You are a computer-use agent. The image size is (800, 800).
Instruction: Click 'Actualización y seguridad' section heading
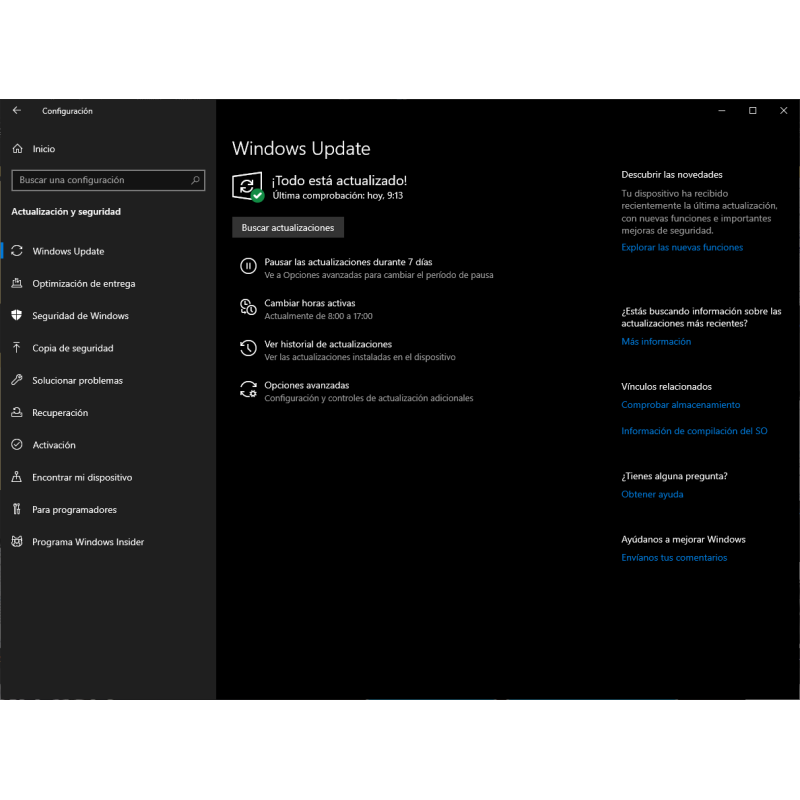pyautogui.click(x=66, y=212)
